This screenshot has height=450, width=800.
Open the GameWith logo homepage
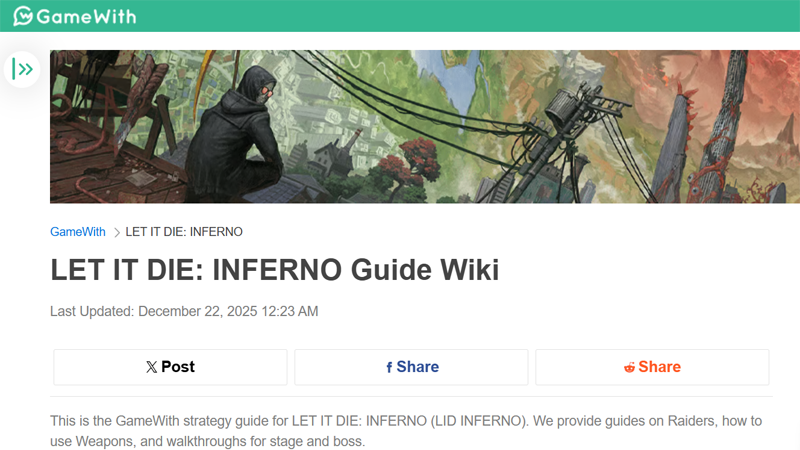[x=74, y=16]
